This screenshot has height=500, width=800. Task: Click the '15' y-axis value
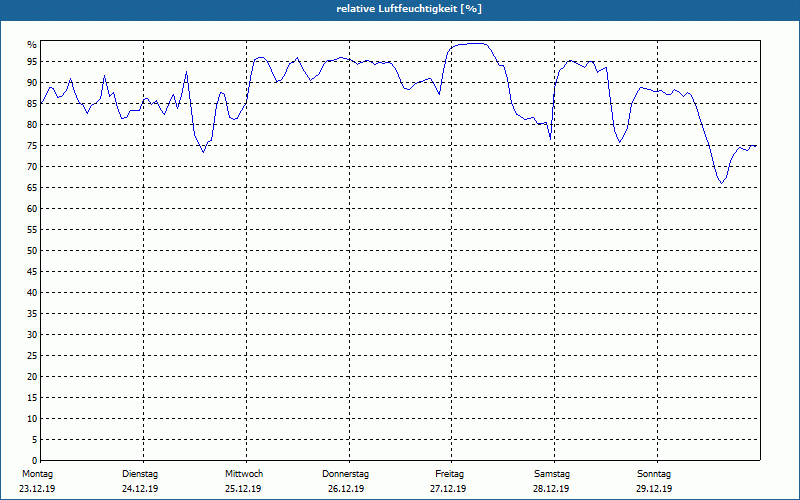coord(32,397)
